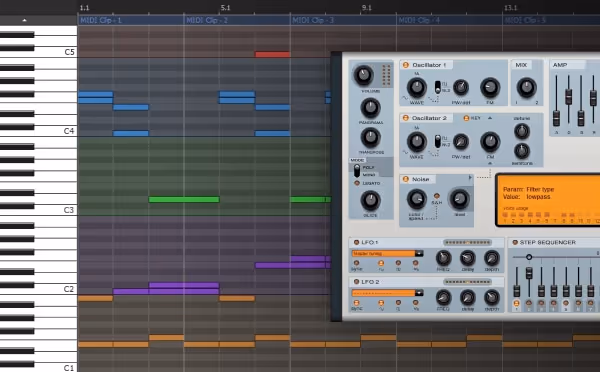This screenshot has width=600, height=372.
Task: Click the LED meter beside Volume knob
Action: point(386,75)
